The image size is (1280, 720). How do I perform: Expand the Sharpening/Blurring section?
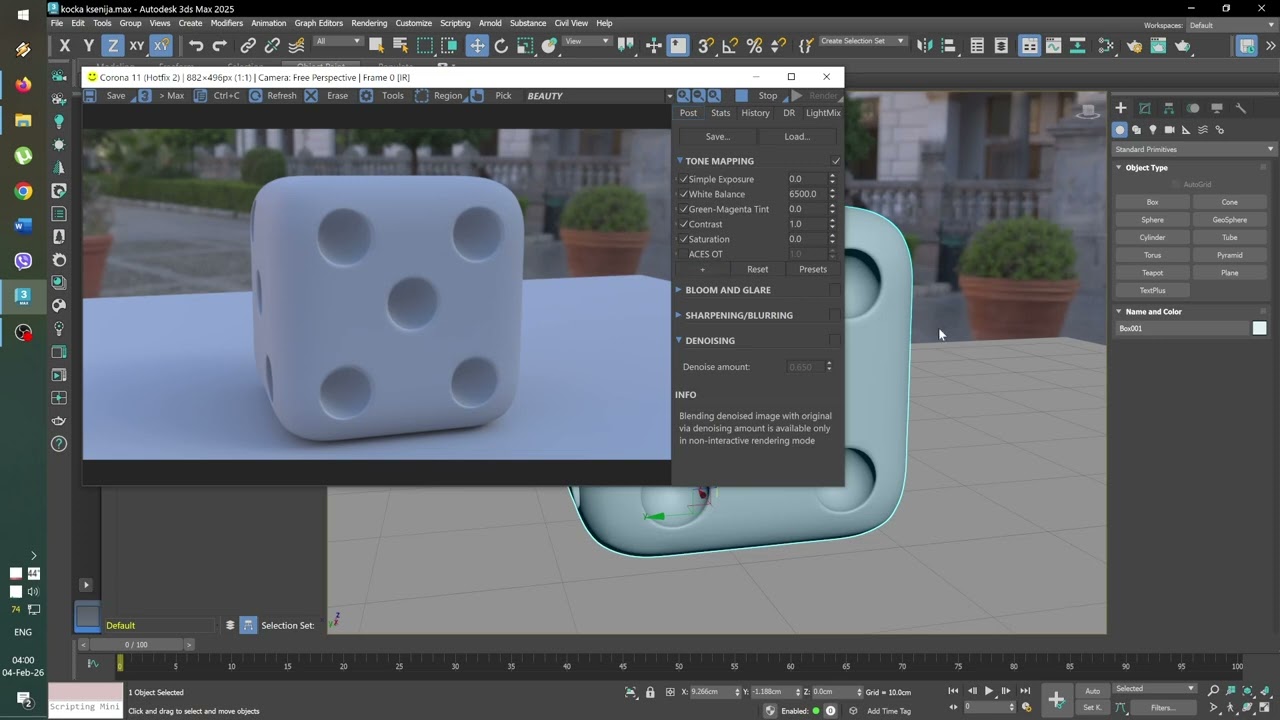680,315
